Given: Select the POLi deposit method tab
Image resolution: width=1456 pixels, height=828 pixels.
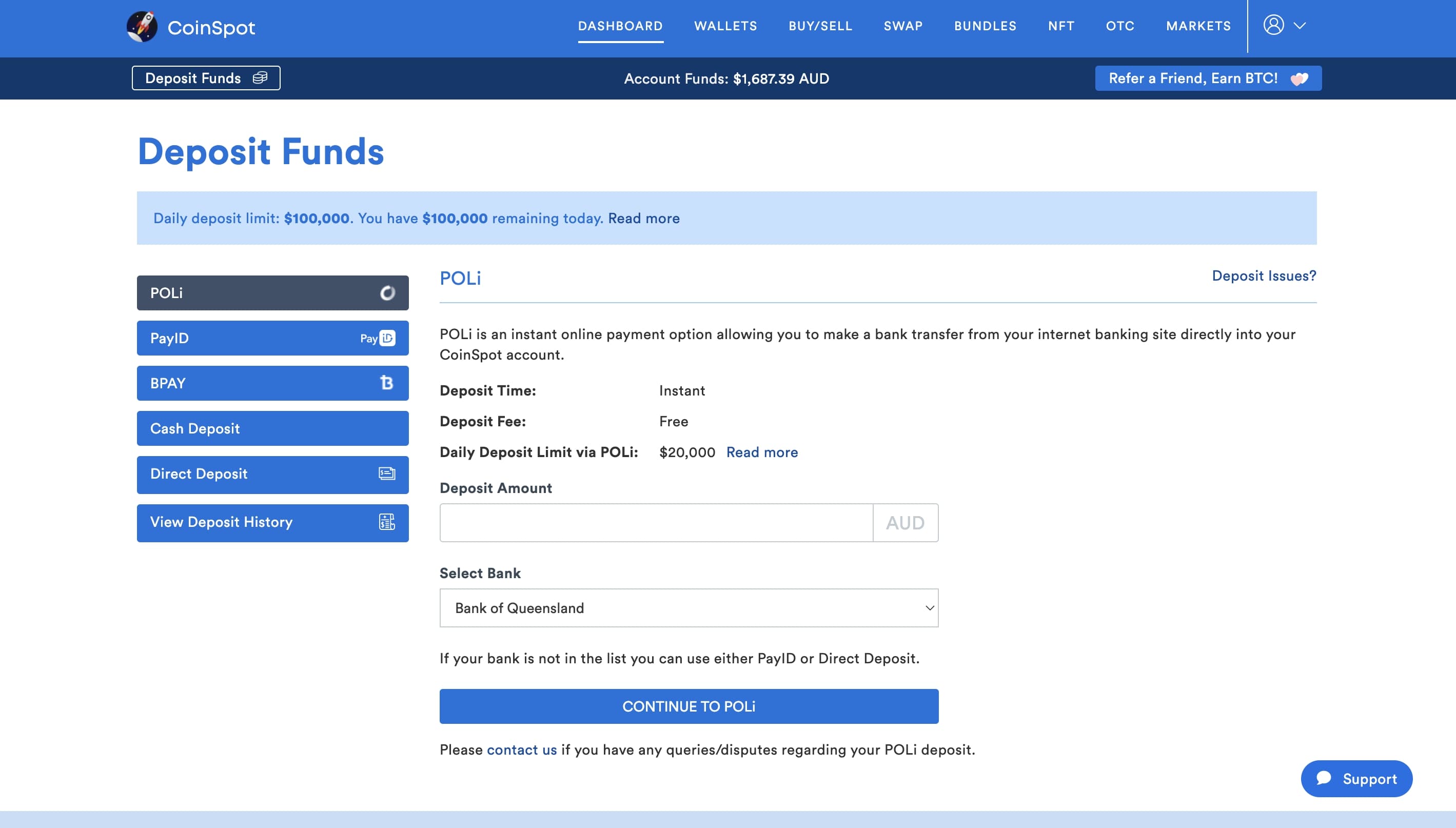Looking at the screenshot, I should pyautogui.click(x=272, y=293).
